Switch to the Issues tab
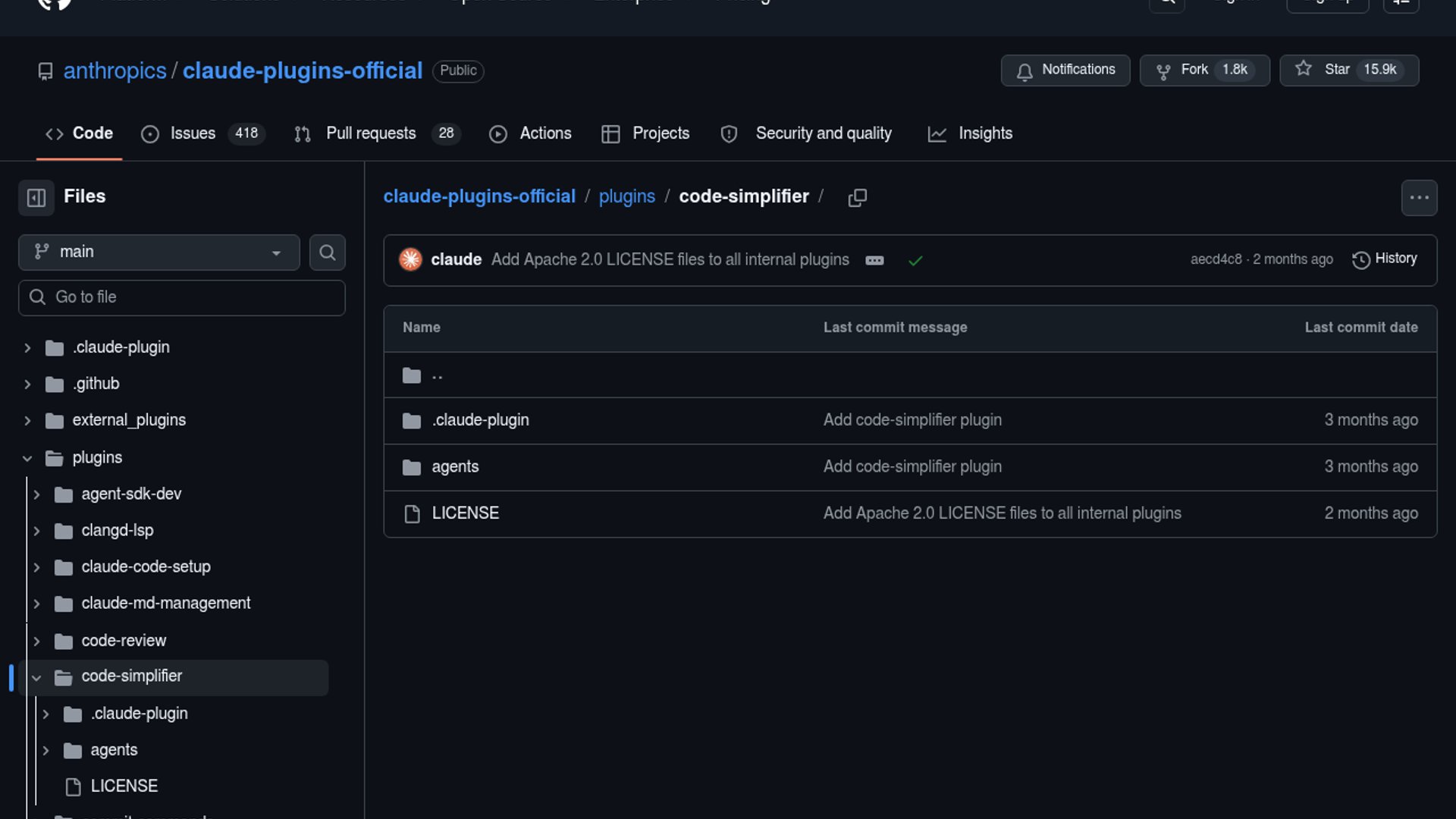 pos(193,133)
